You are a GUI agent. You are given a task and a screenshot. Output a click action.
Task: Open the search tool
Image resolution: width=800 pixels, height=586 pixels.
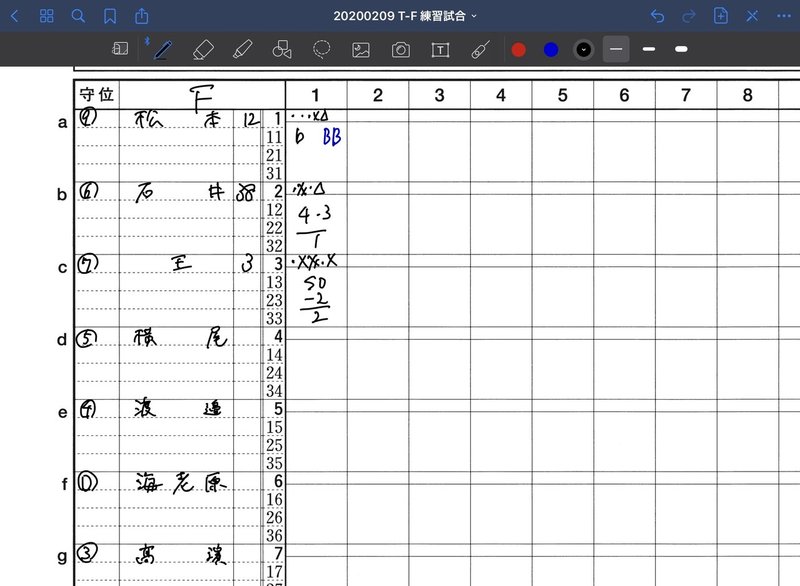78,16
